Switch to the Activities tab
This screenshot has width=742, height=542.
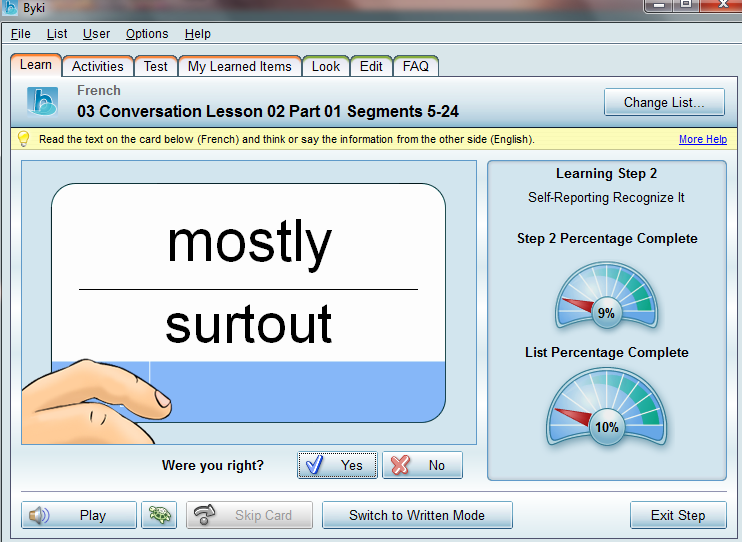[x=97, y=66]
